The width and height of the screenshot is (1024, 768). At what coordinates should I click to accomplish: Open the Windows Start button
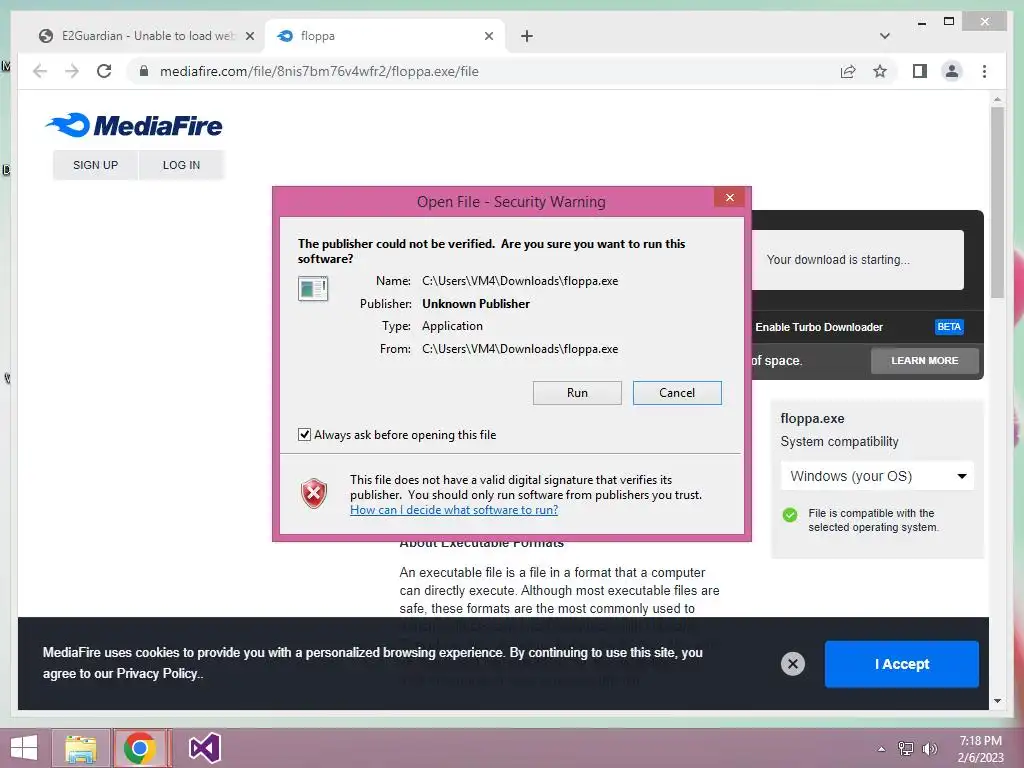(x=24, y=748)
